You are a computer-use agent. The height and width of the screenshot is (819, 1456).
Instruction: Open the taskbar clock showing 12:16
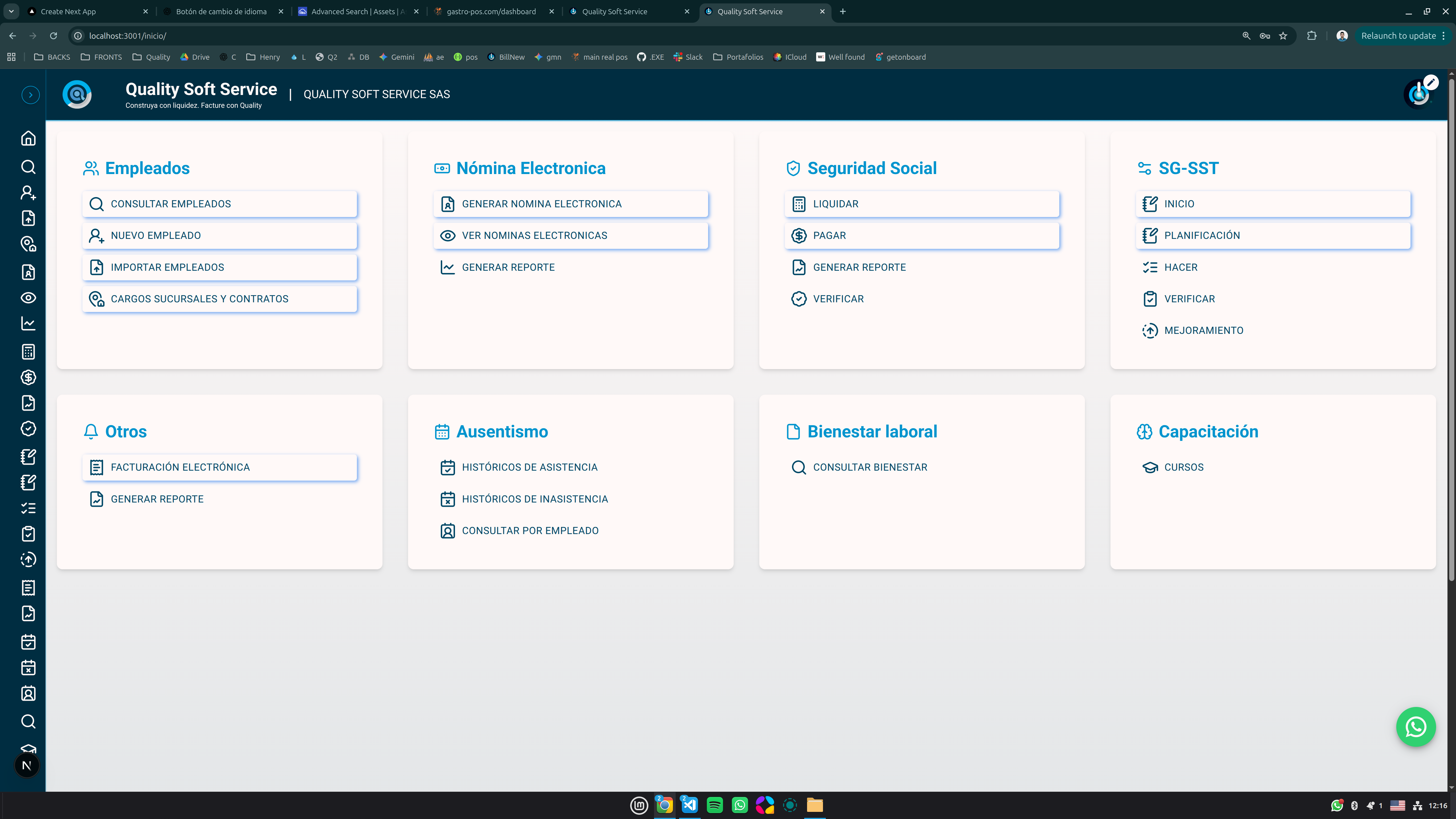[1438, 805]
